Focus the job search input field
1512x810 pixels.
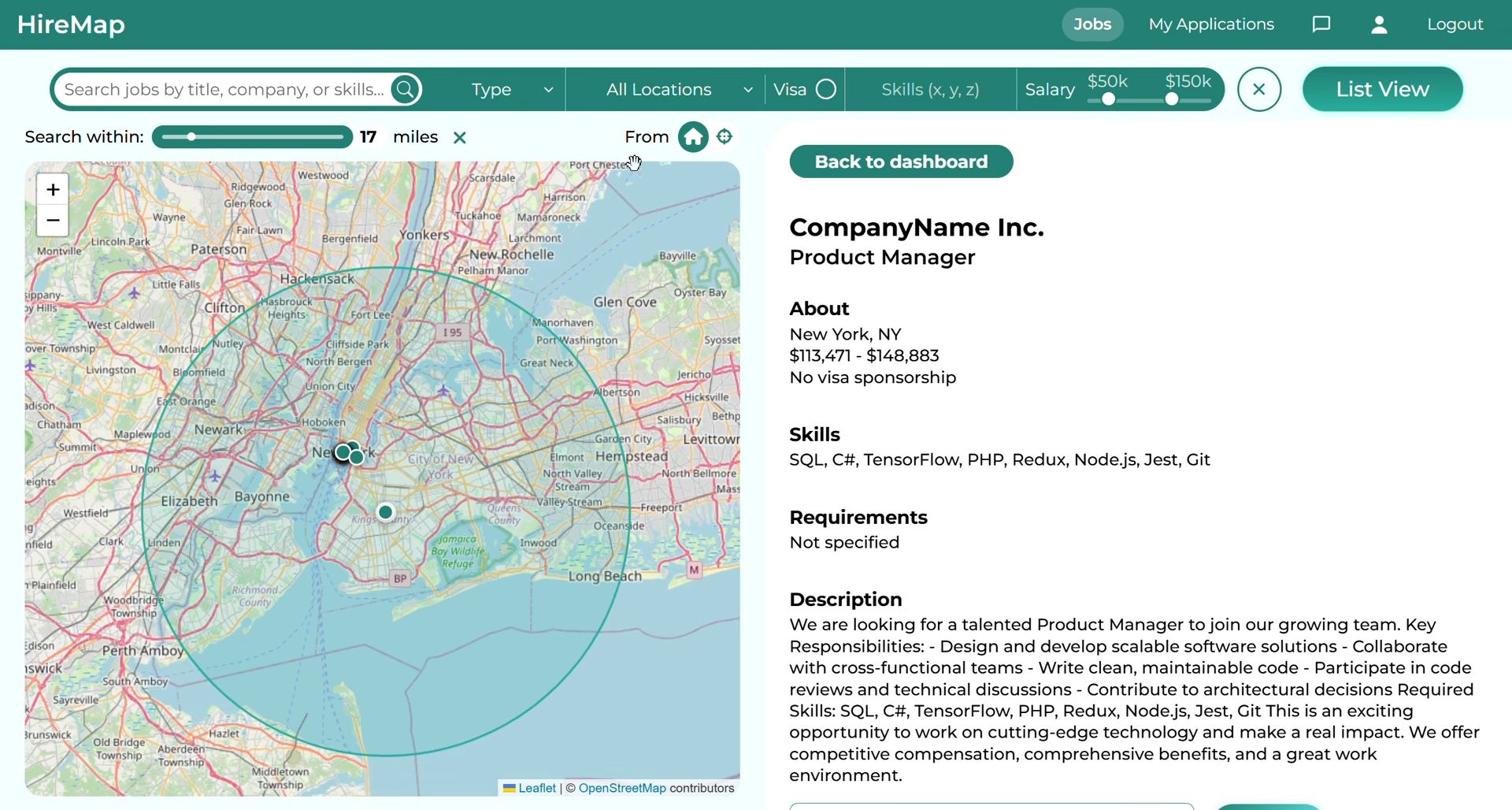tap(224, 90)
